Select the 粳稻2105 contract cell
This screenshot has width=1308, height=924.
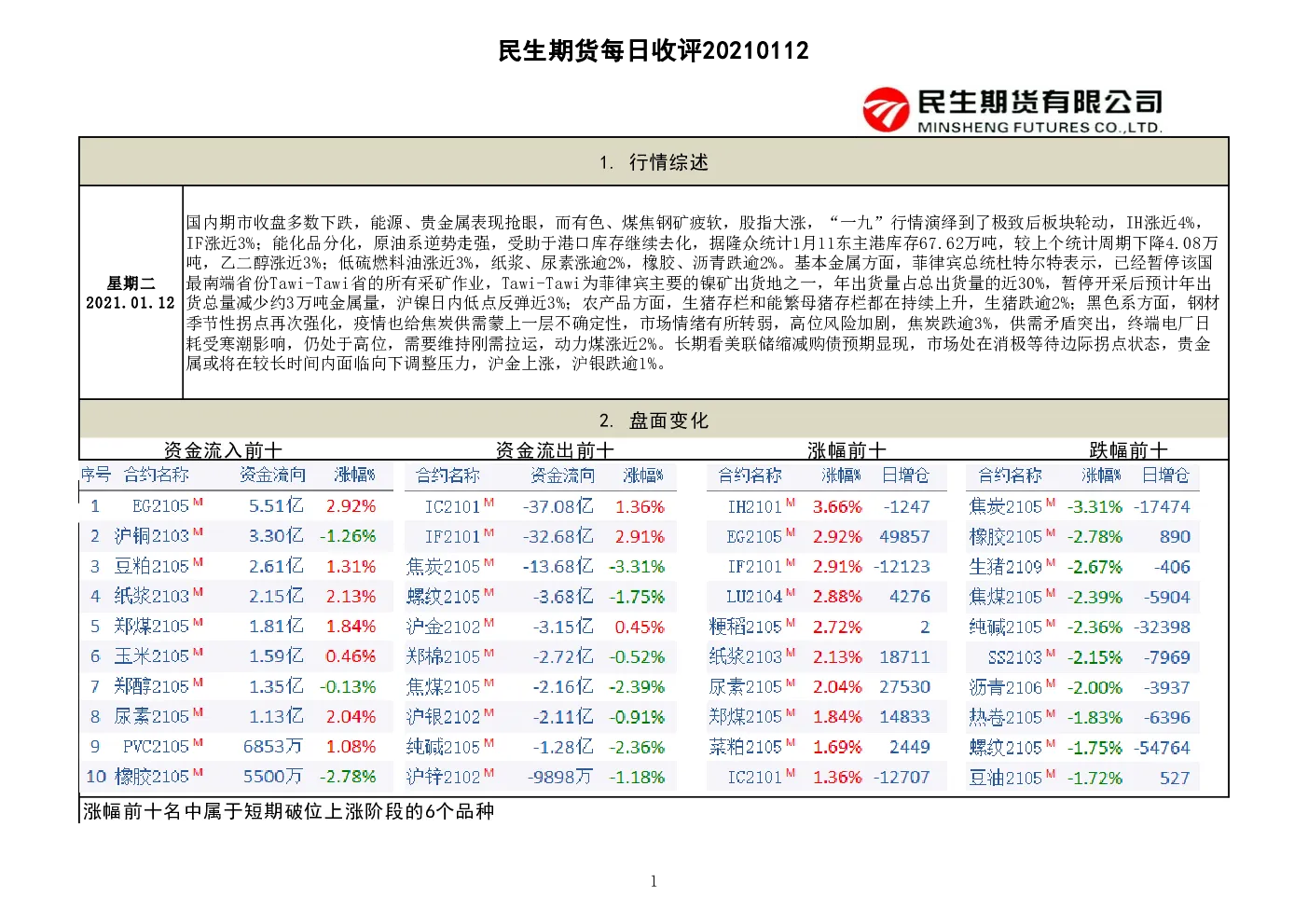[x=746, y=627]
